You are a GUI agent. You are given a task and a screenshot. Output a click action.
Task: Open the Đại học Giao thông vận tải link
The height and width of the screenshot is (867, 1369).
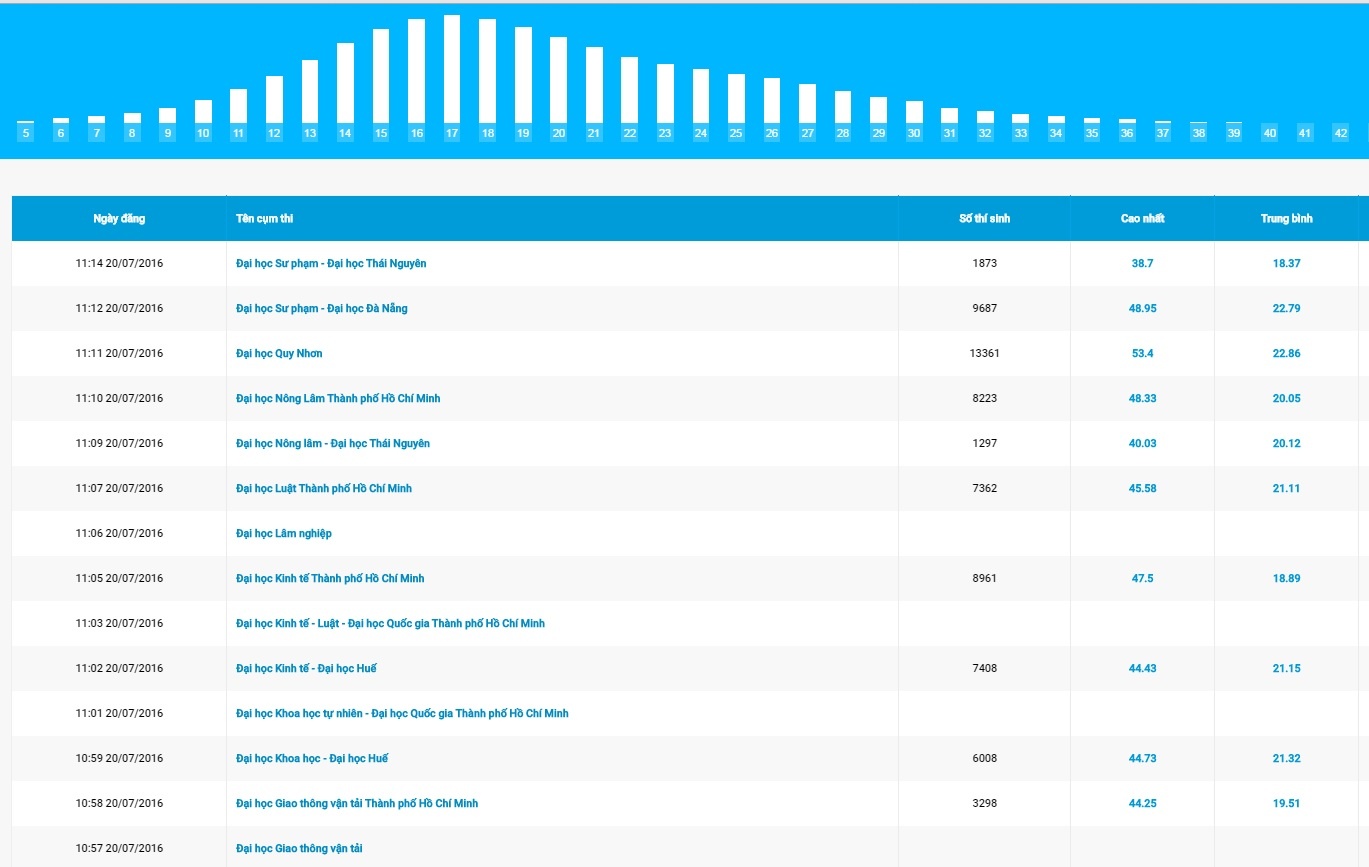pos(299,849)
